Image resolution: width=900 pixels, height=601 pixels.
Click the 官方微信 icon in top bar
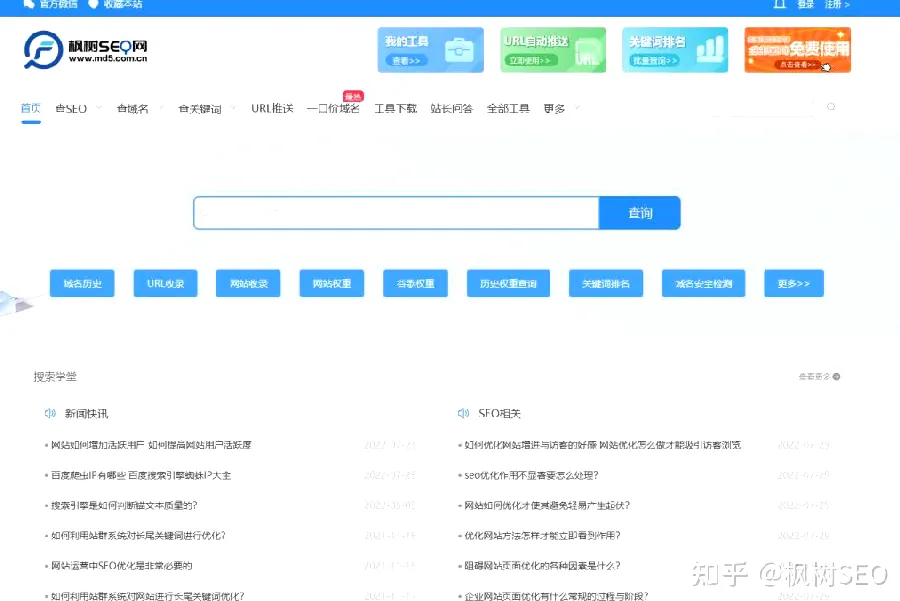[x=28, y=3]
